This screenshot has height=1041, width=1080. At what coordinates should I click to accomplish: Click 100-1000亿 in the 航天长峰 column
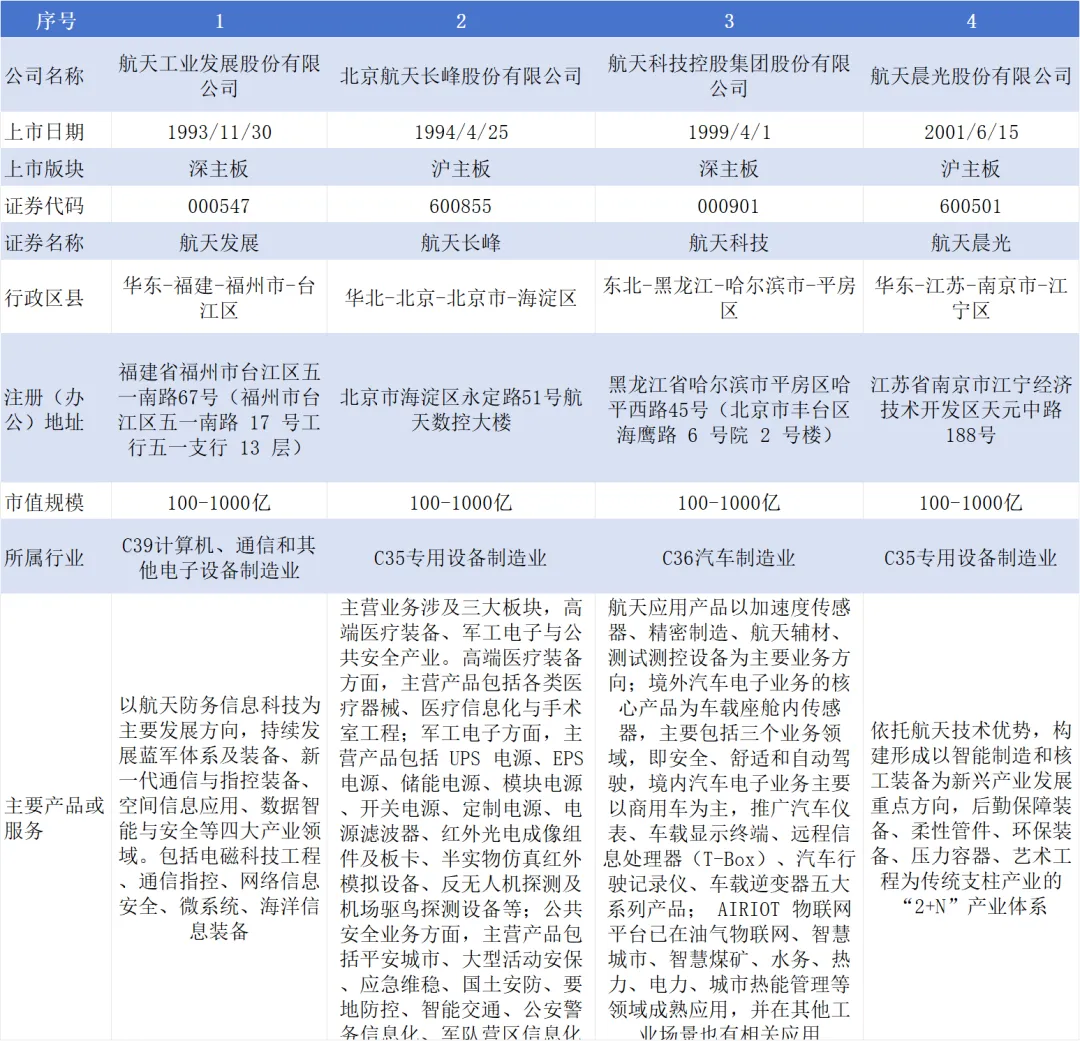coord(461,502)
